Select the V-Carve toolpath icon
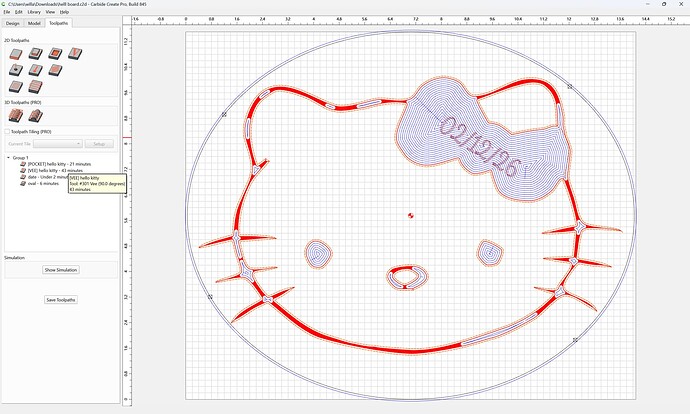Screen dimensions: 690x414 (x=75, y=54)
